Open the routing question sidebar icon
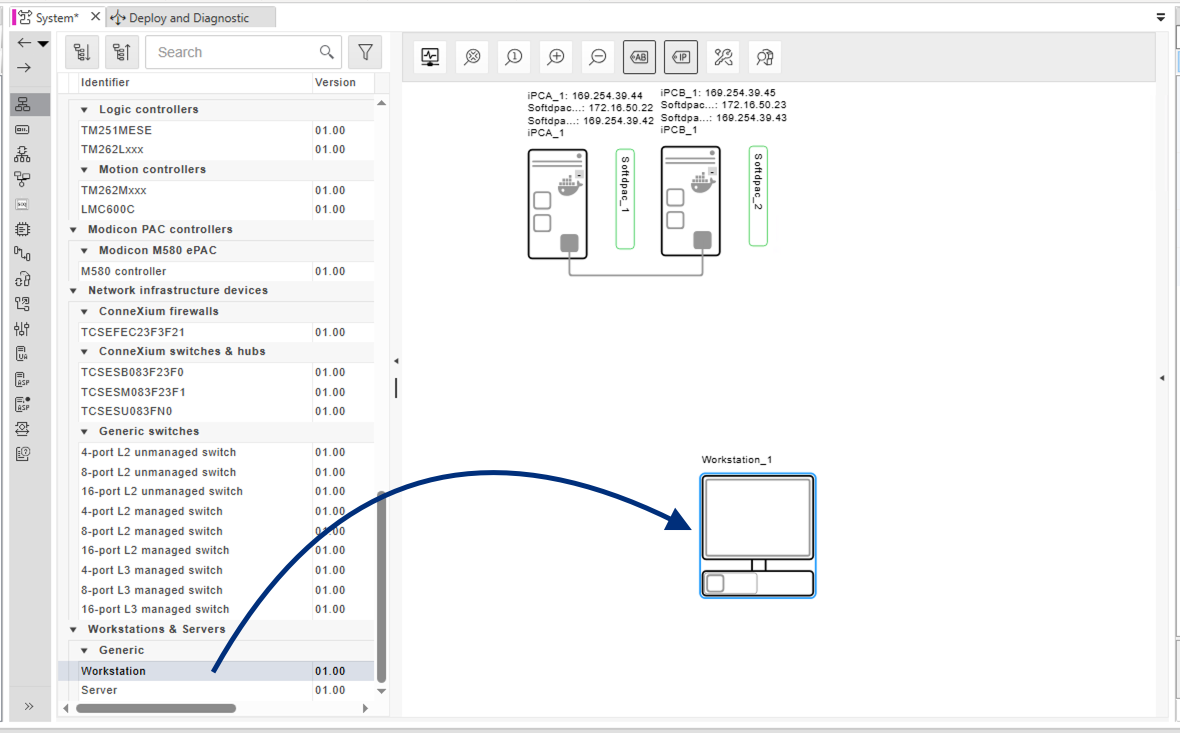Viewport: 1180px width, 733px height. pos(23,304)
